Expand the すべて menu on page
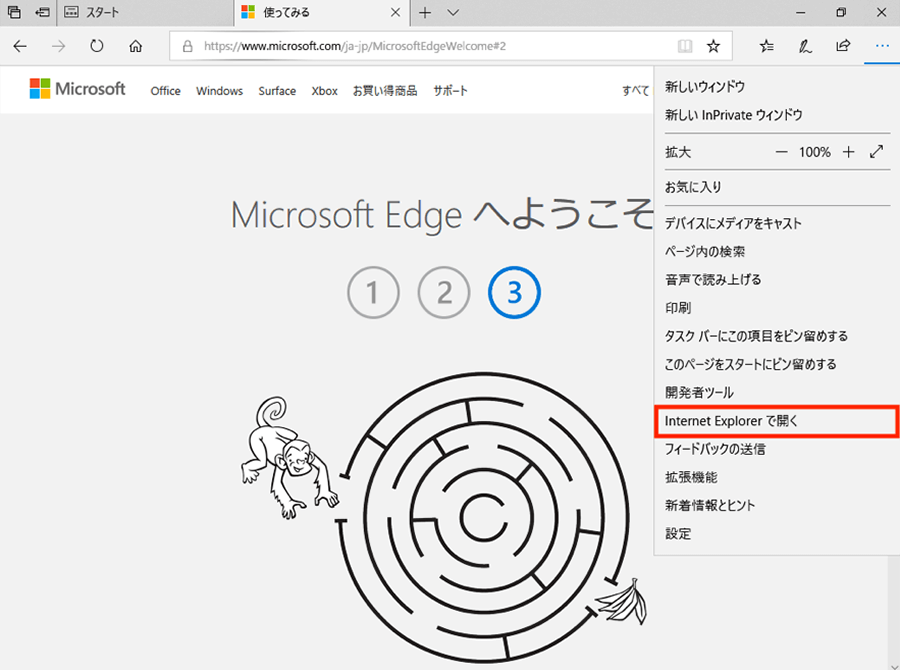Viewport: 900px width, 670px height. [x=636, y=91]
